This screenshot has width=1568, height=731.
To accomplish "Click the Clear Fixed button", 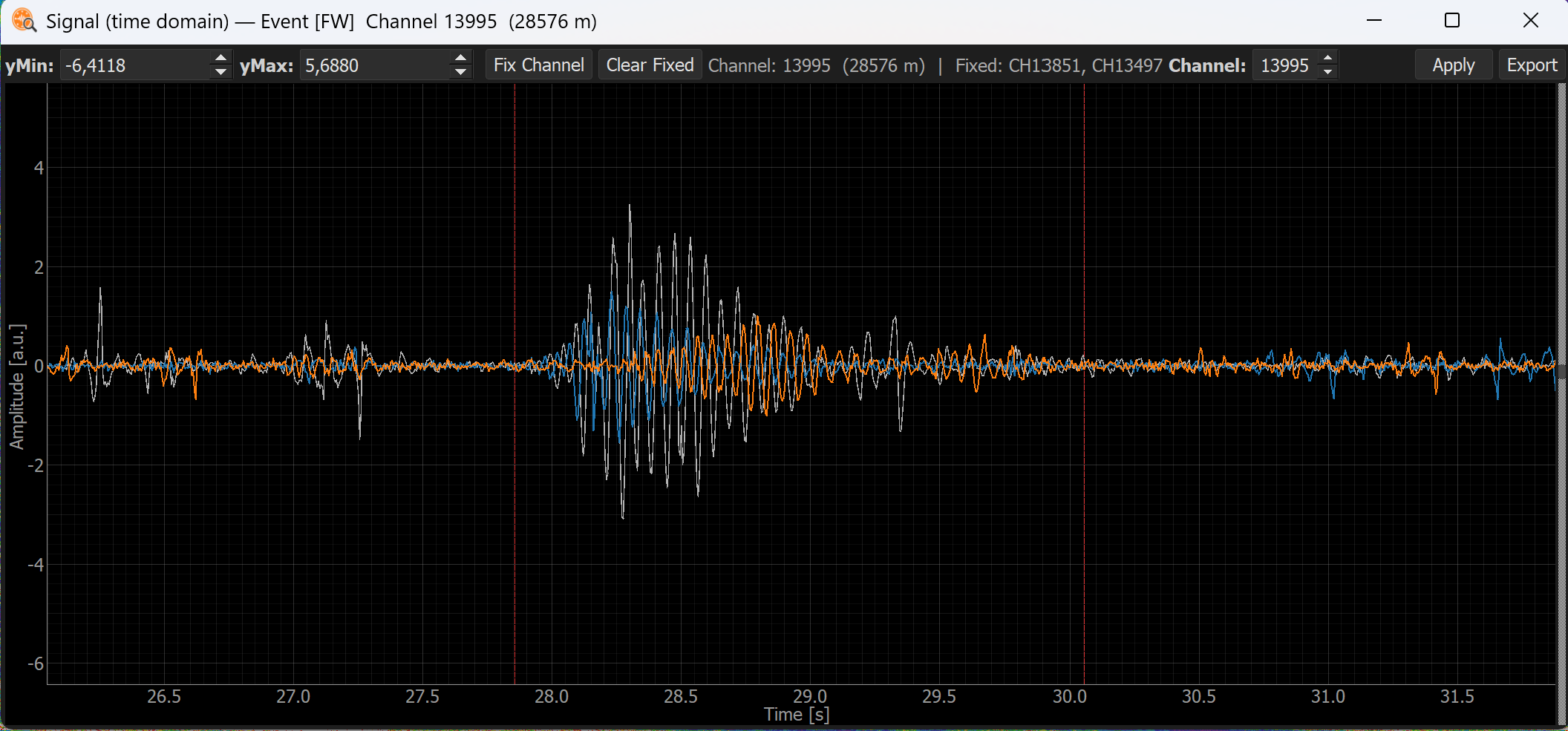I will click(650, 65).
